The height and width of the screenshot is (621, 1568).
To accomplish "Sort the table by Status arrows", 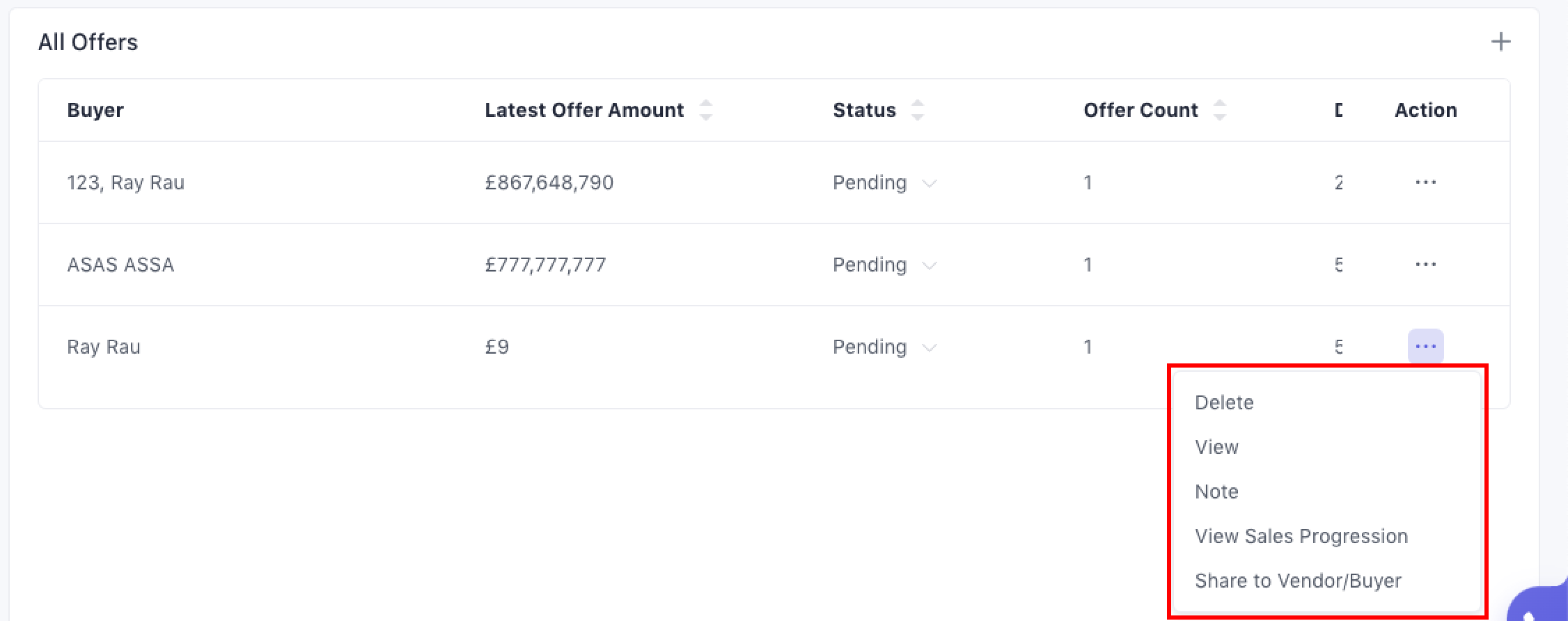I will (917, 110).
